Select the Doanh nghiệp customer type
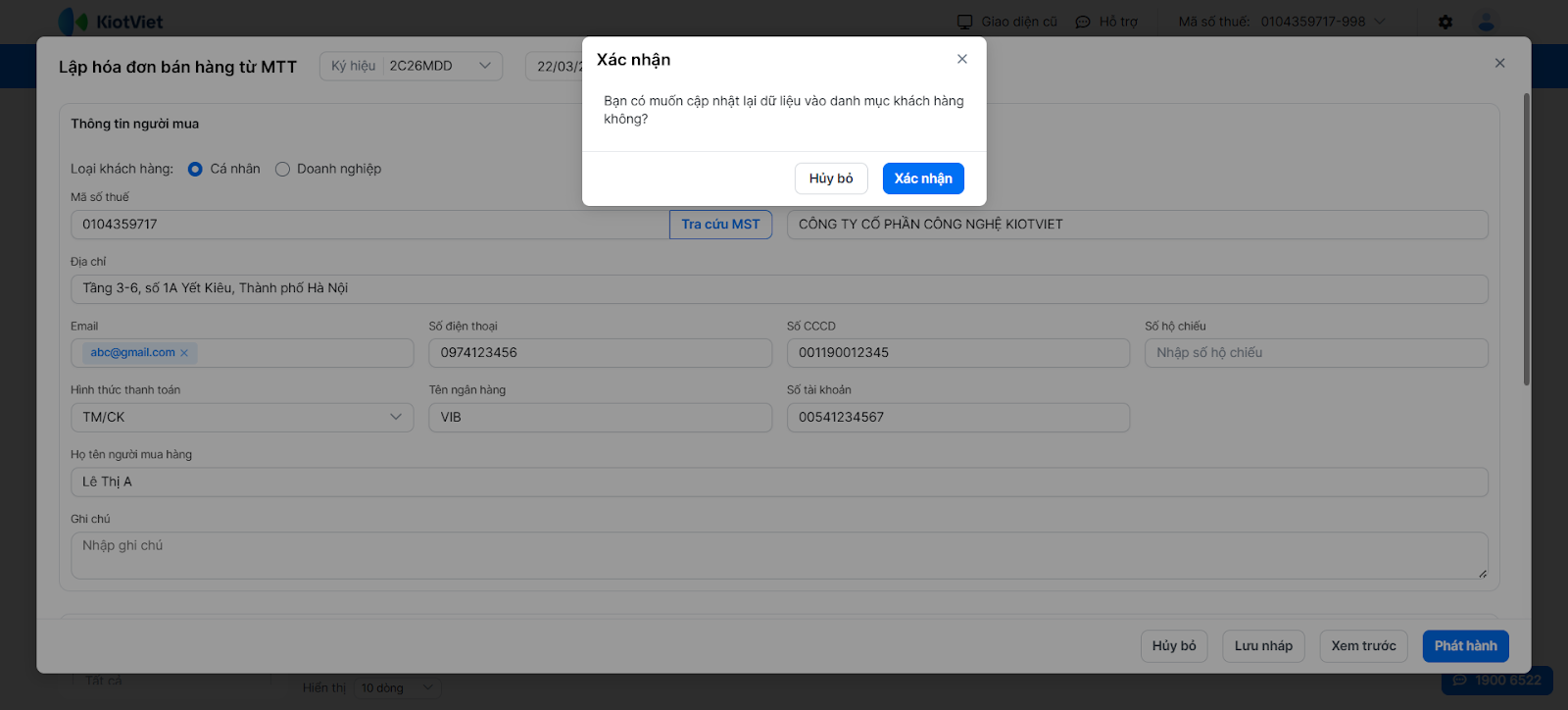Screen dimensions: 1568x710 tap(282, 169)
